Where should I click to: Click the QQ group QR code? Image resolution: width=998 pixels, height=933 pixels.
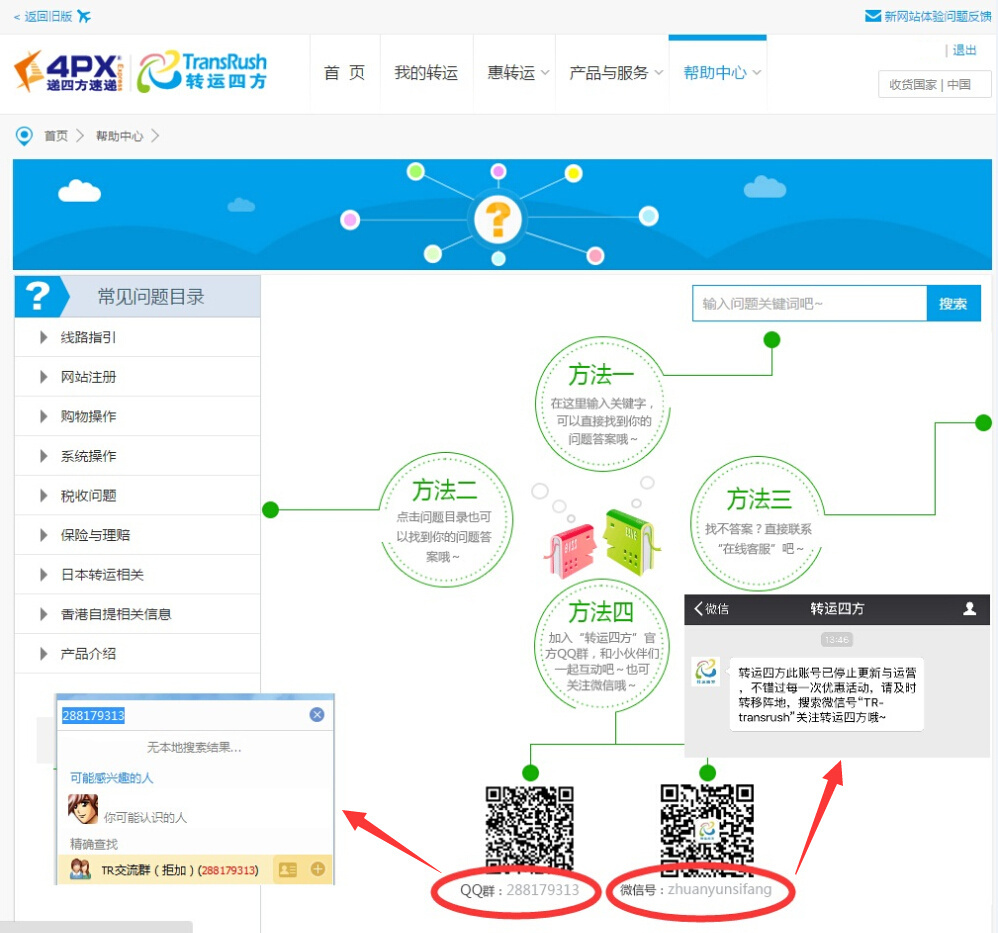click(x=530, y=828)
